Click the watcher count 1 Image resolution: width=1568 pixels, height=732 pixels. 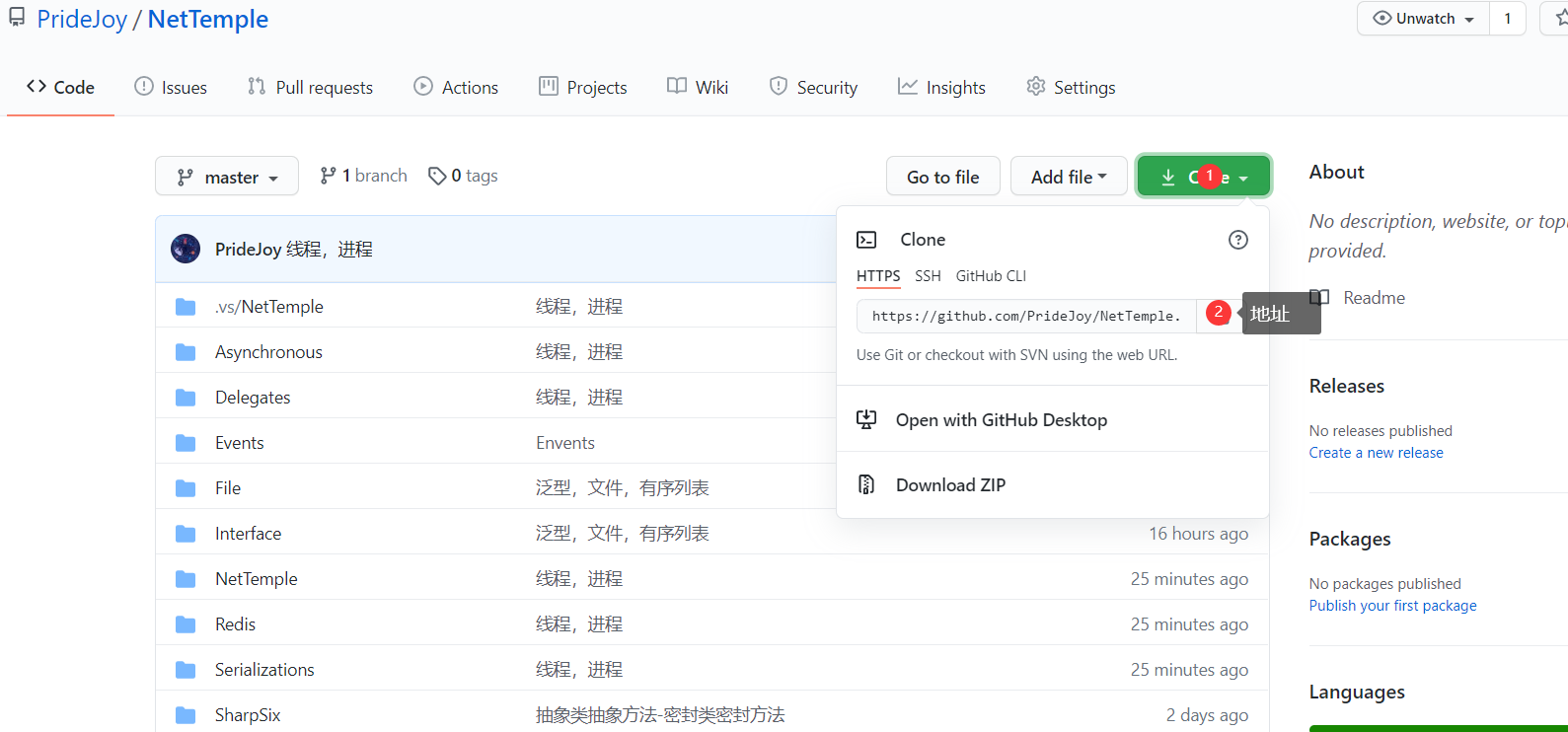click(1508, 19)
